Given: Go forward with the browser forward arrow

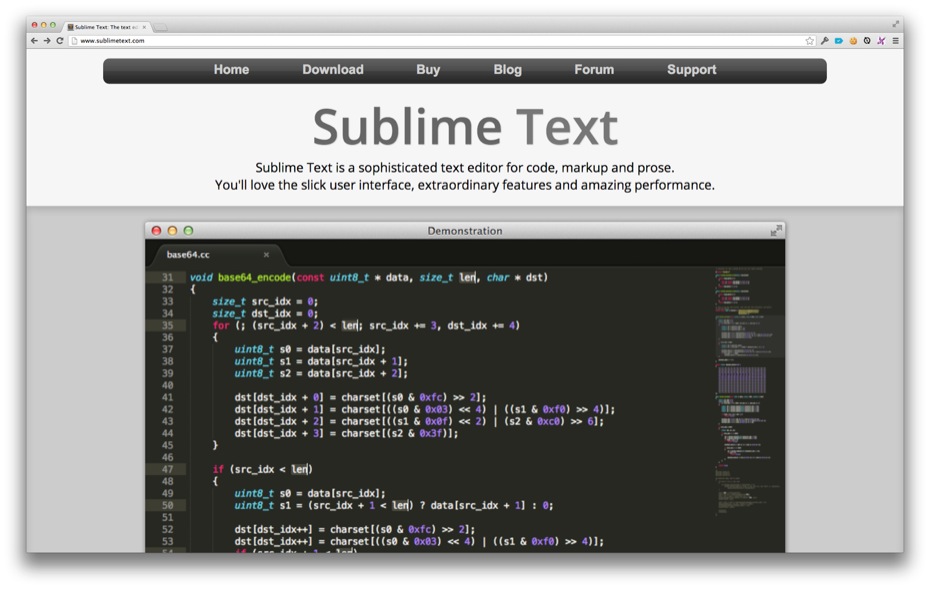Looking at the screenshot, I should tap(47, 41).
